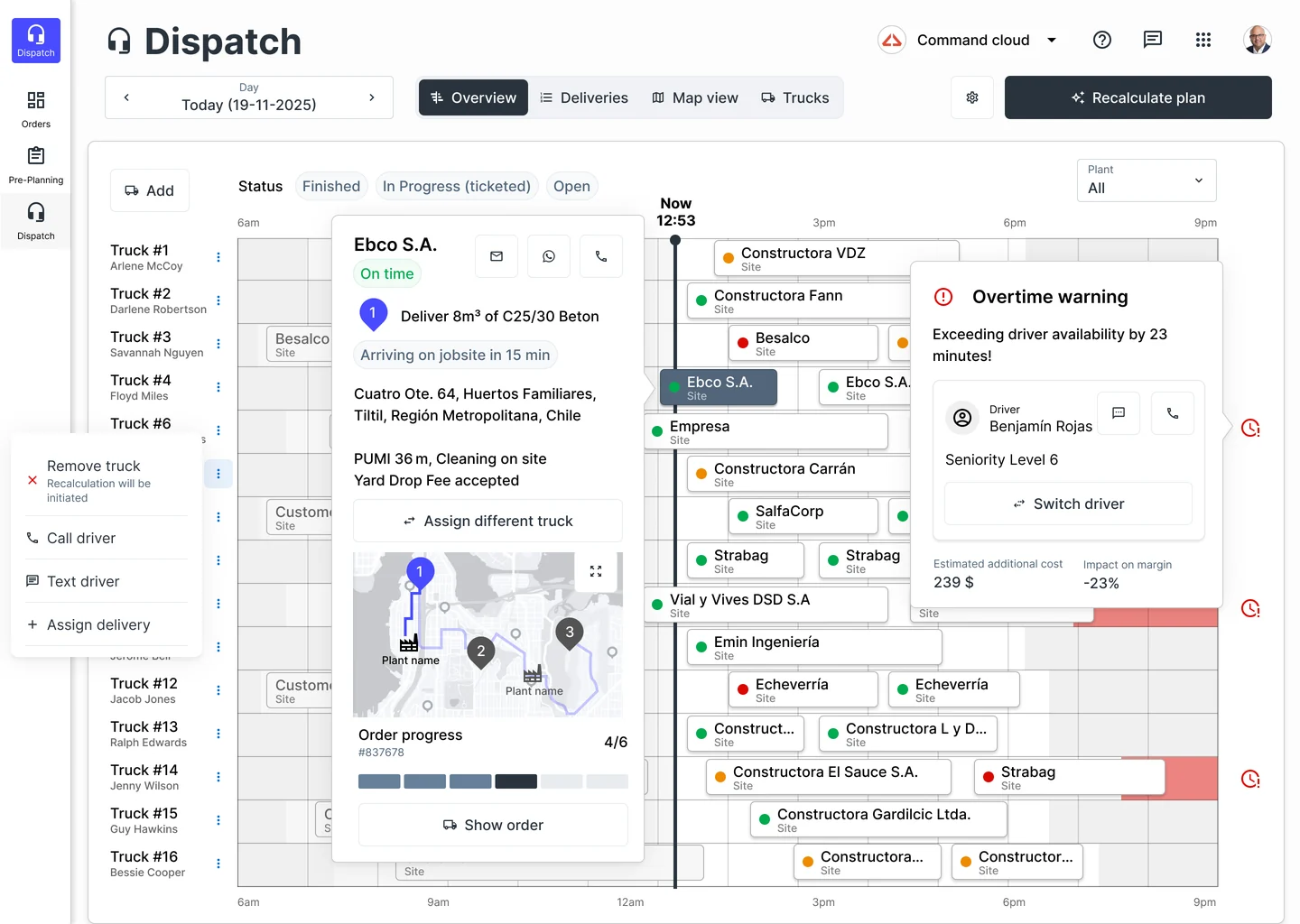Open Truck #1 options menu
The width and height of the screenshot is (1300, 924).
[x=218, y=257]
